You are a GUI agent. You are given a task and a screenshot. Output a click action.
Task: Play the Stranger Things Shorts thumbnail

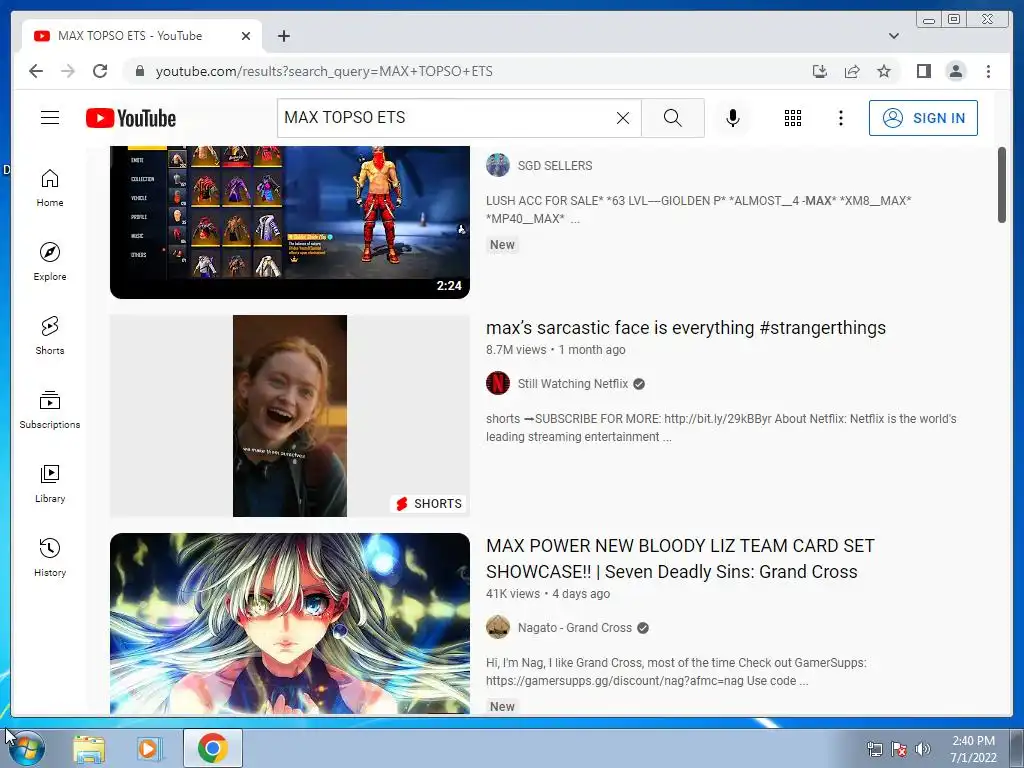[x=290, y=416]
